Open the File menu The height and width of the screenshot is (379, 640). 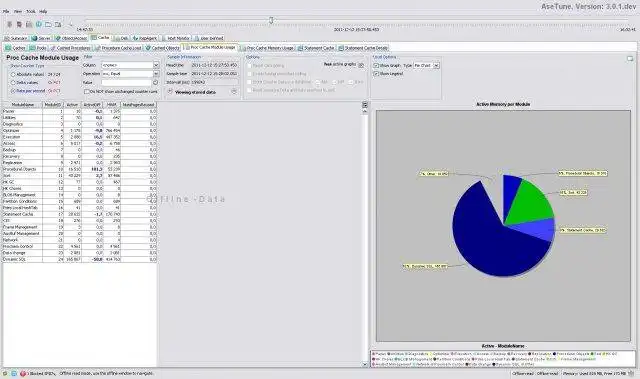6,11
